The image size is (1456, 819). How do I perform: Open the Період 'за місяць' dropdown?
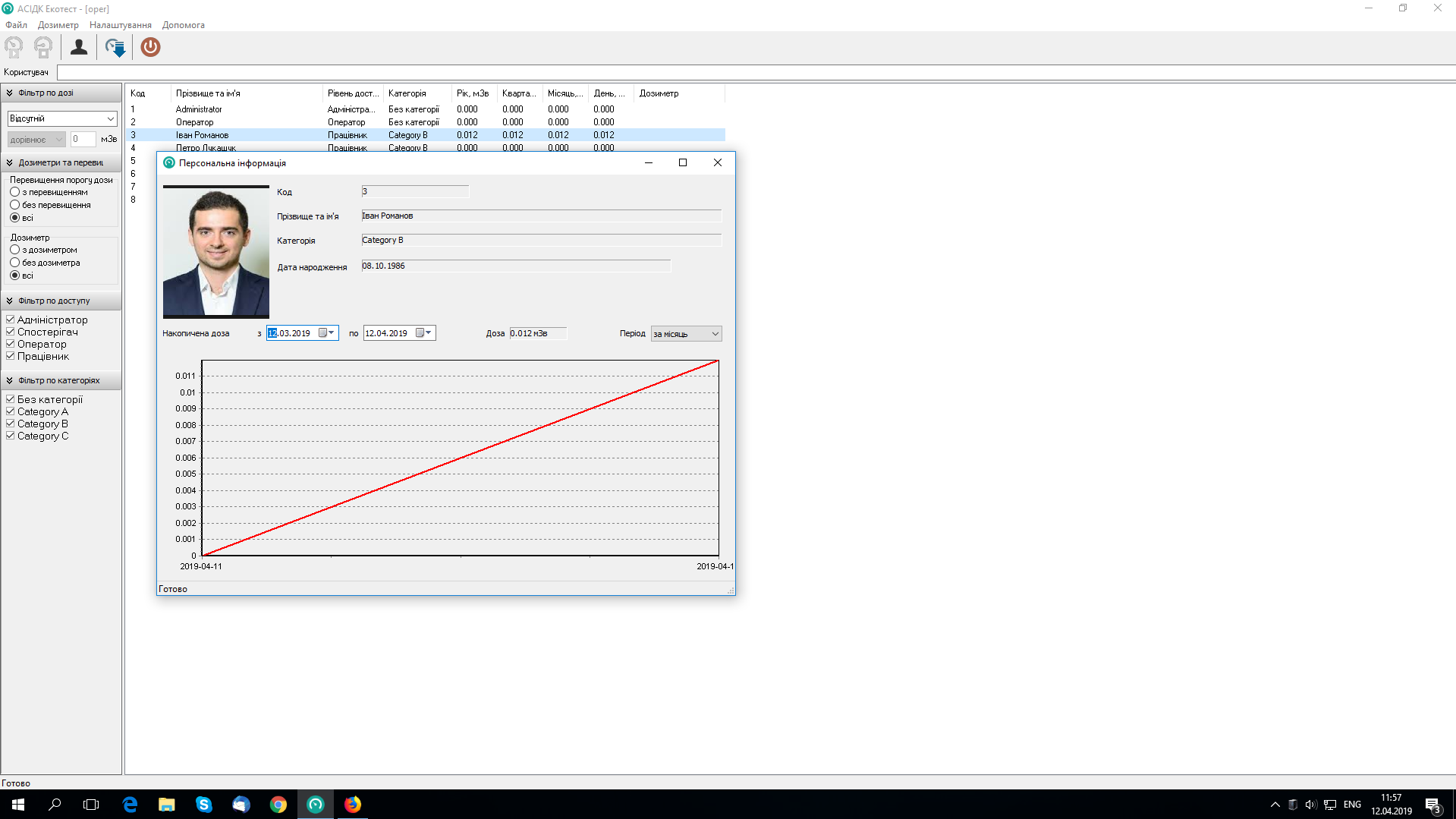pyautogui.click(x=686, y=334)
